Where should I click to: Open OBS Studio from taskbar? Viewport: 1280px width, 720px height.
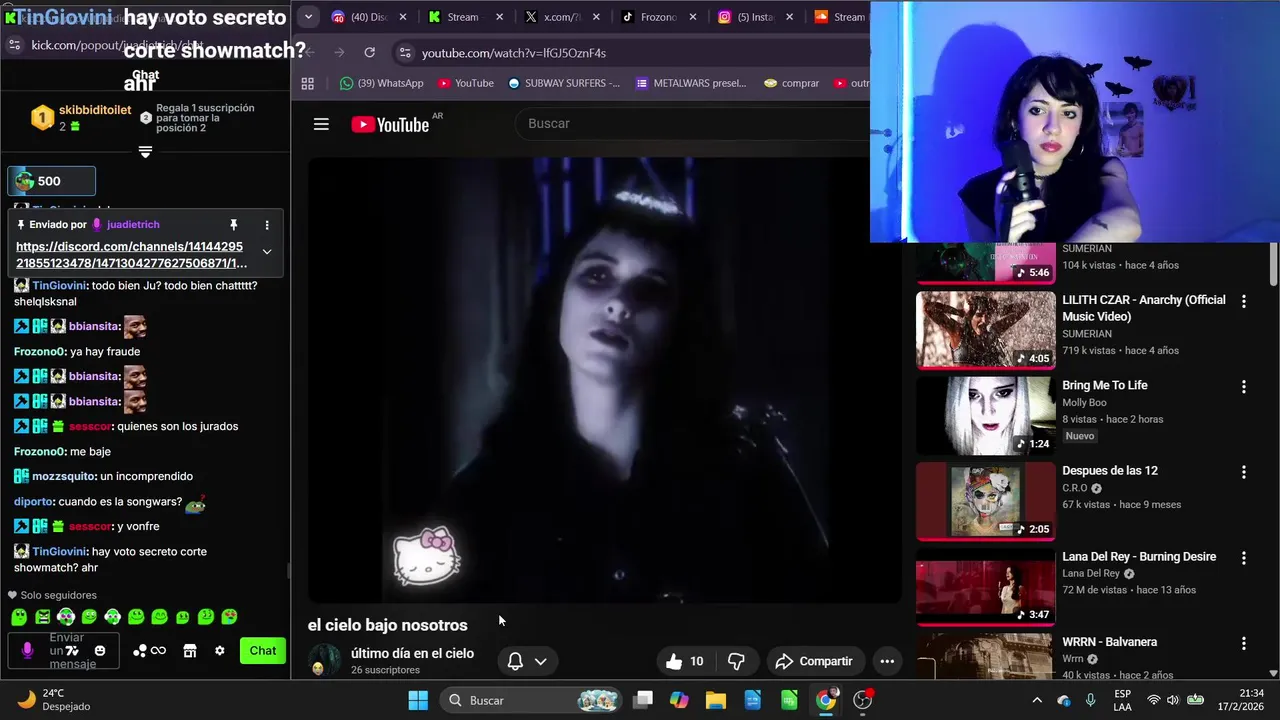[x=863, y=700]
